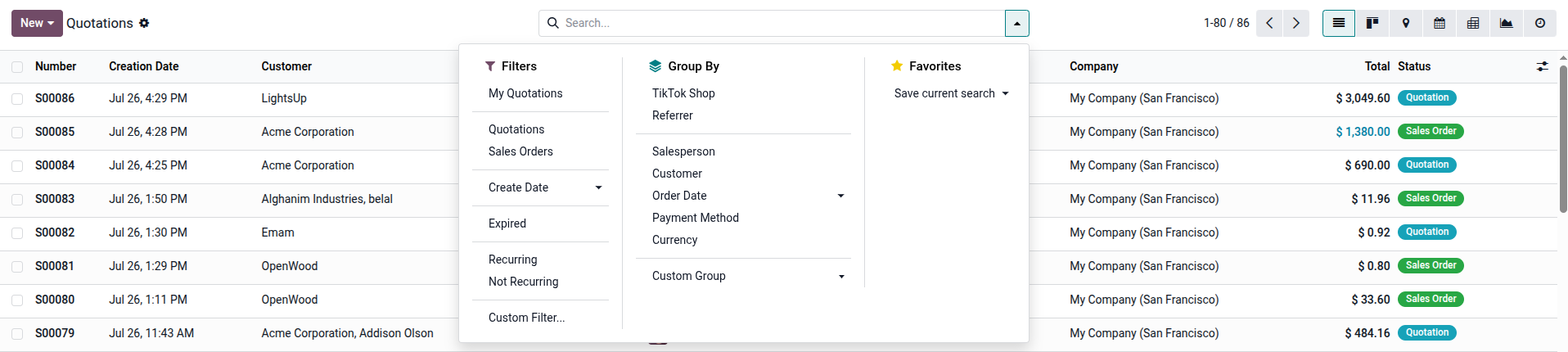The height and width of the screenshot is (352, 1568).
Task: Click Quotation badge on S00079
Action: pyautogui.click(x=1427, y=332)
